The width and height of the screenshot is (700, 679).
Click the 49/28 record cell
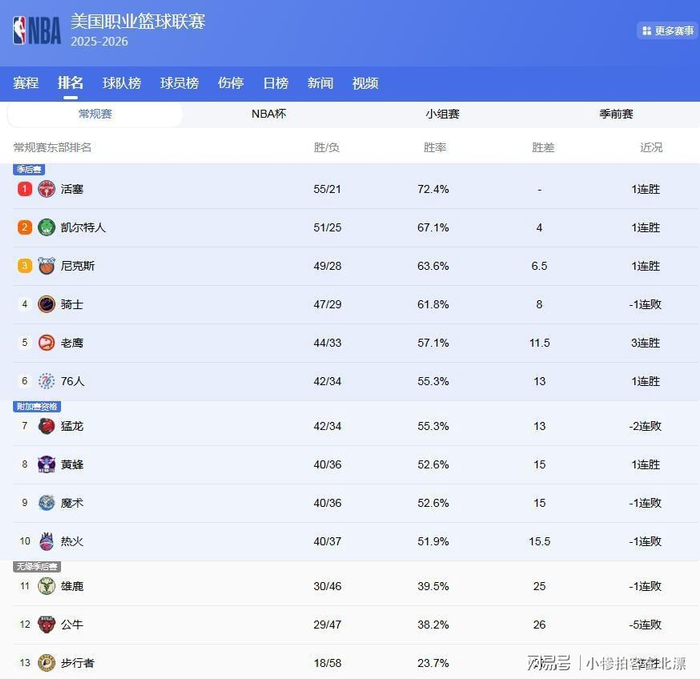click(x=327, y=266)
